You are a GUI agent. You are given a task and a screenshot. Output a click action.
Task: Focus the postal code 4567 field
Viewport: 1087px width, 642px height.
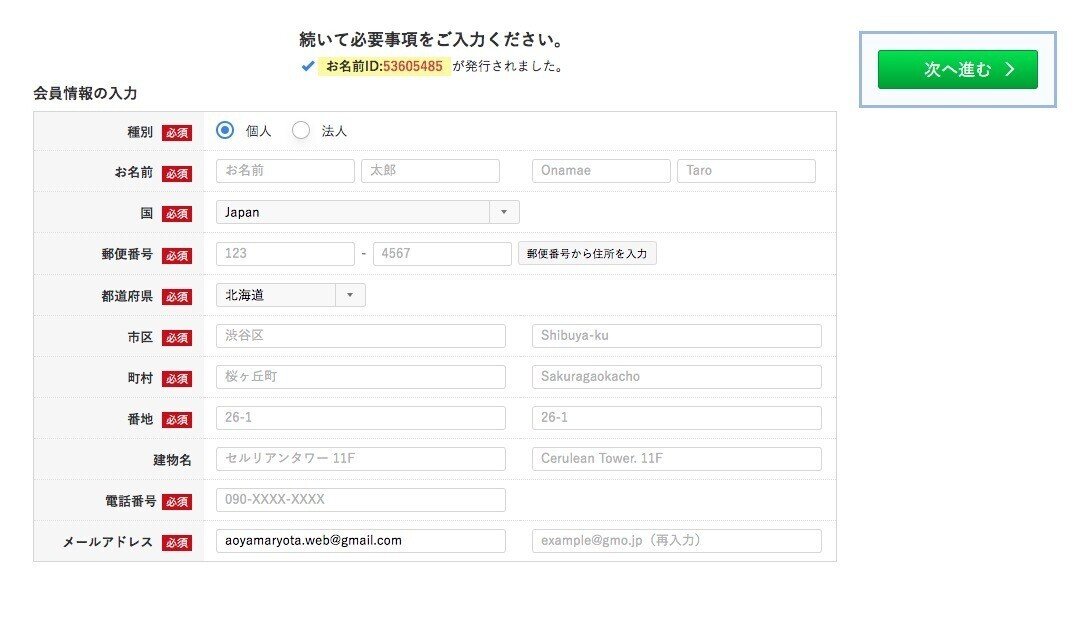click(442, 254)
